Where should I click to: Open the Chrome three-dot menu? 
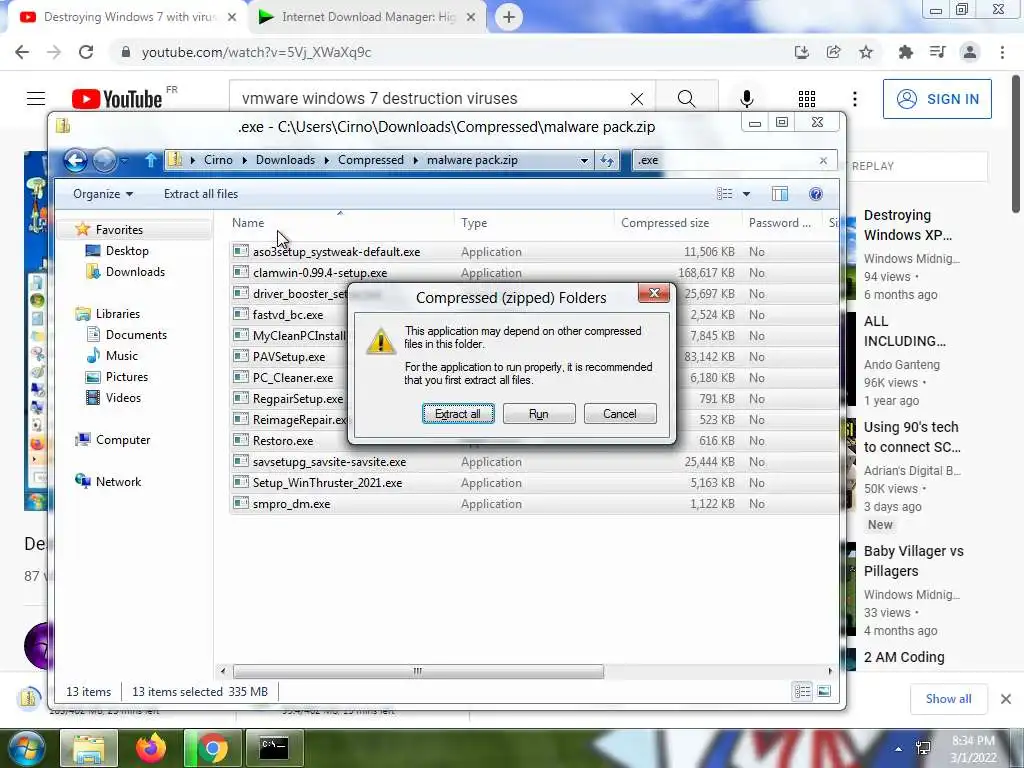point(1002,52)
